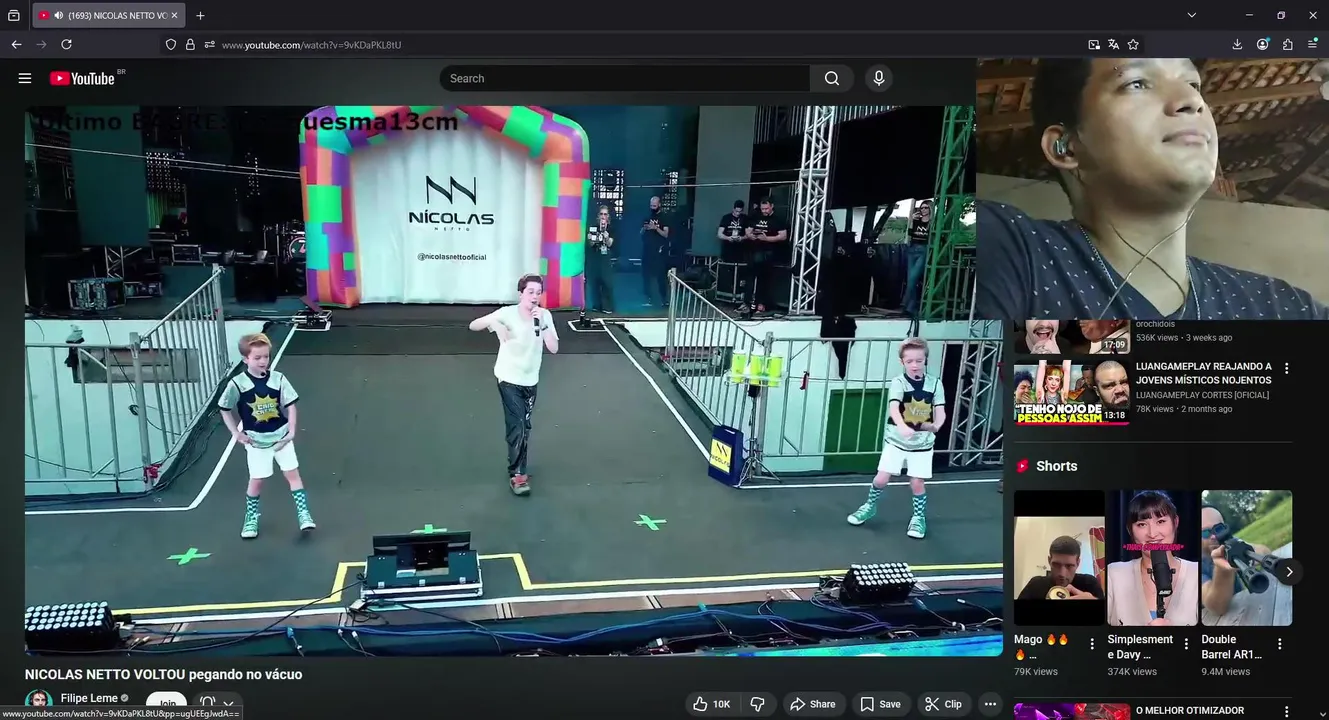Click the LUANGAMEPLAY CORTES [OFICIAL] channel

tap(1202, 395)
